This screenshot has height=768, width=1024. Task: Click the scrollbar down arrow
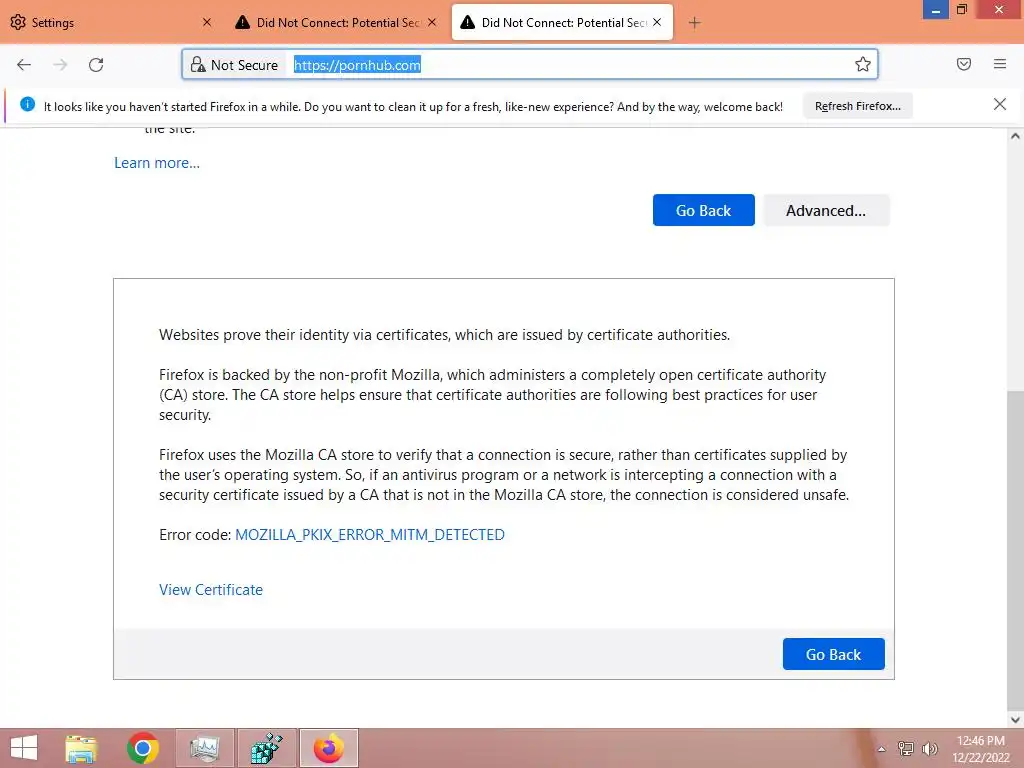click(1015, 720)
